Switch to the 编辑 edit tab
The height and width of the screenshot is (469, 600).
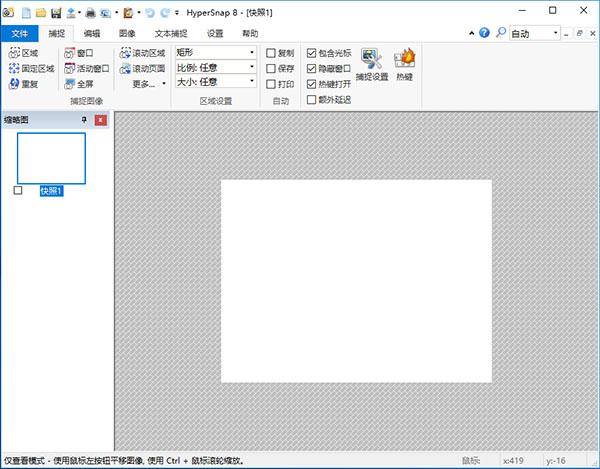(x=92, y=33)
